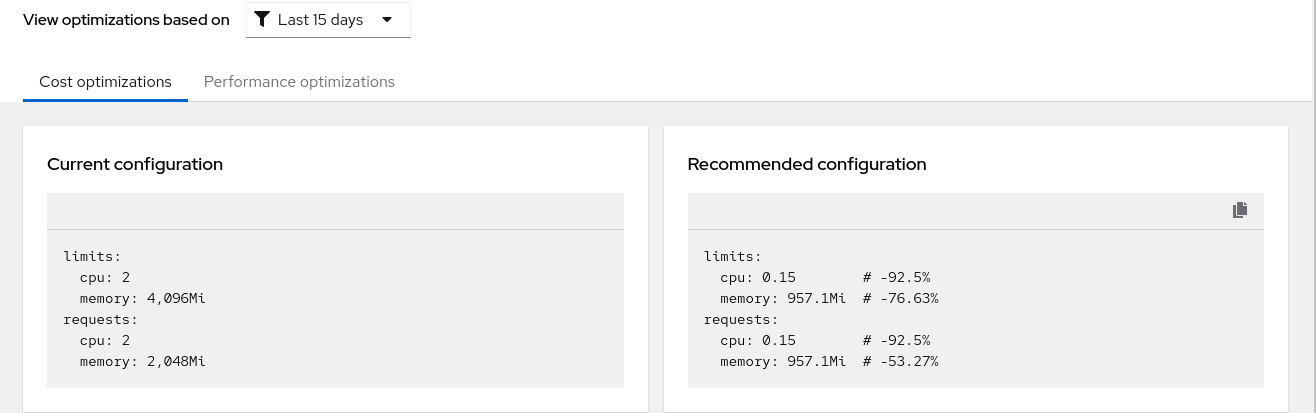
Task: Copy the recommended configuration to clipboard
Action: coord(1240,210)
